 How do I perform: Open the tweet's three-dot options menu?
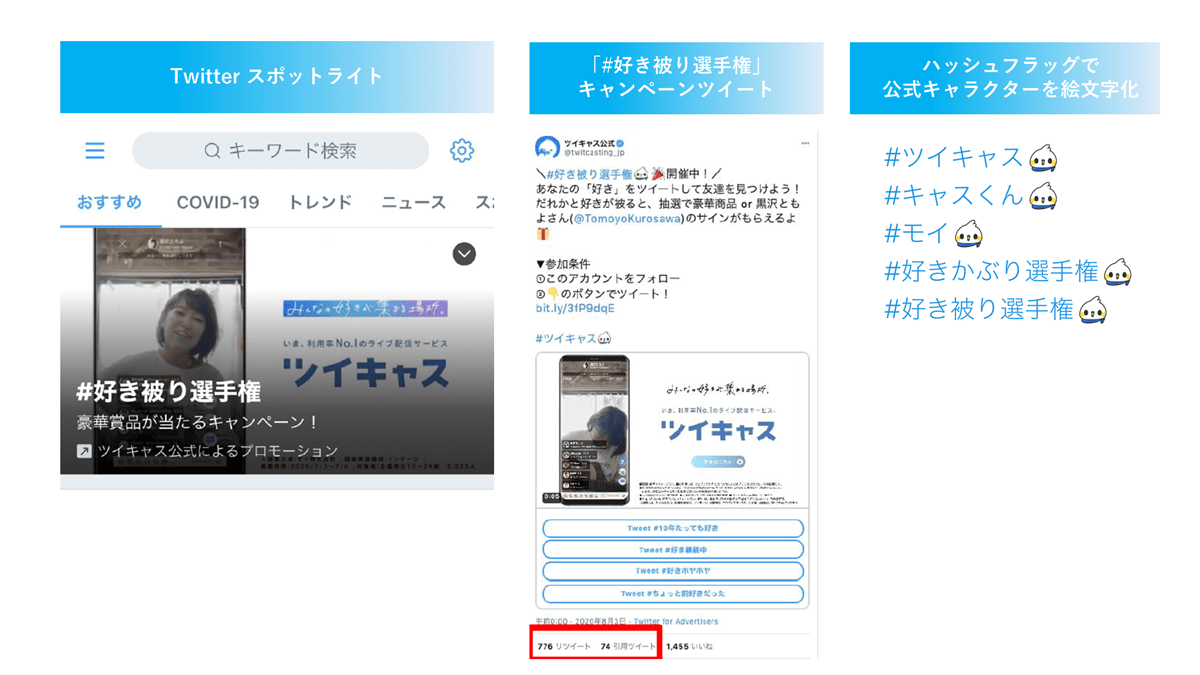tap(806, 144)
